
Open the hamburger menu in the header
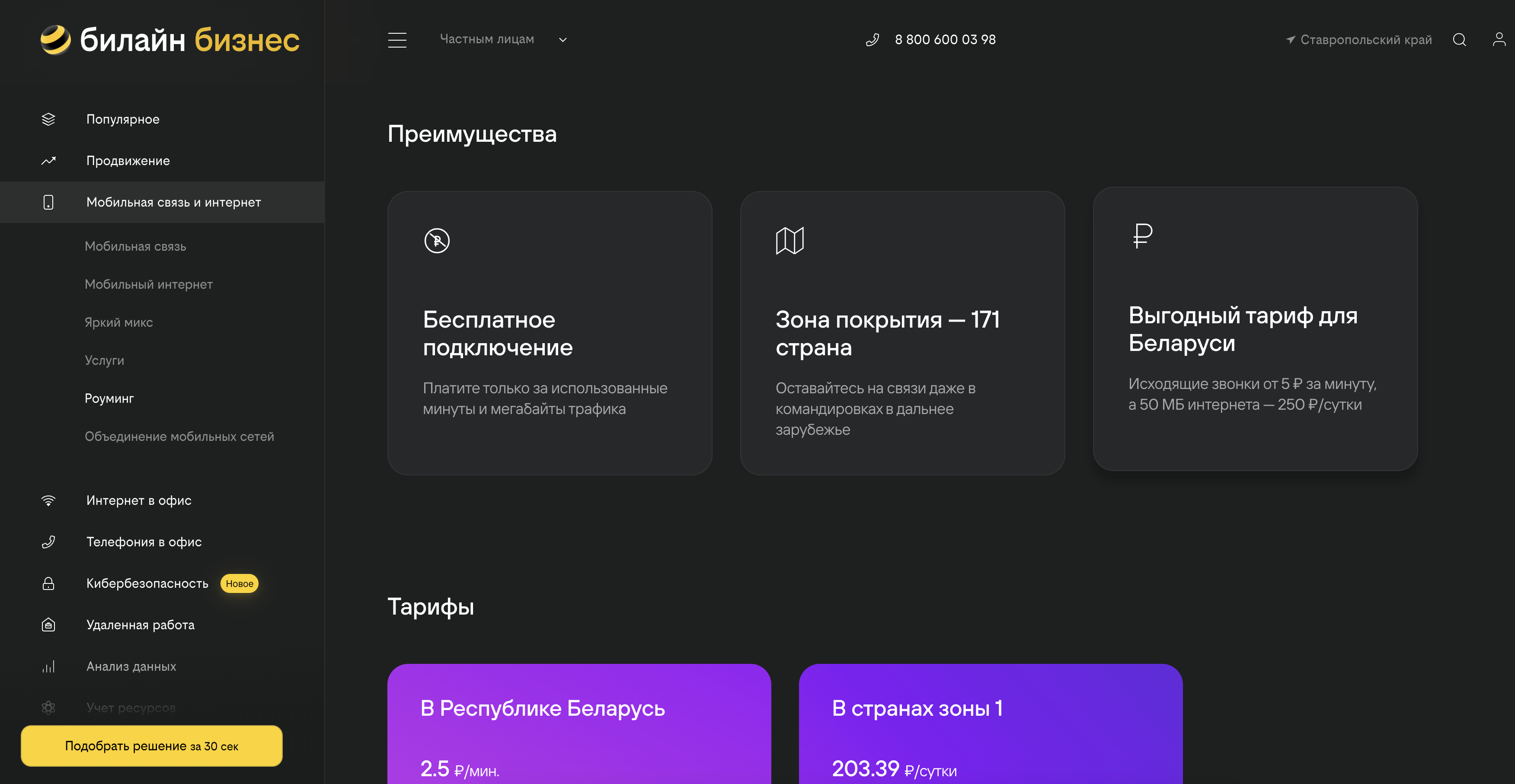(x=398, y=39)
